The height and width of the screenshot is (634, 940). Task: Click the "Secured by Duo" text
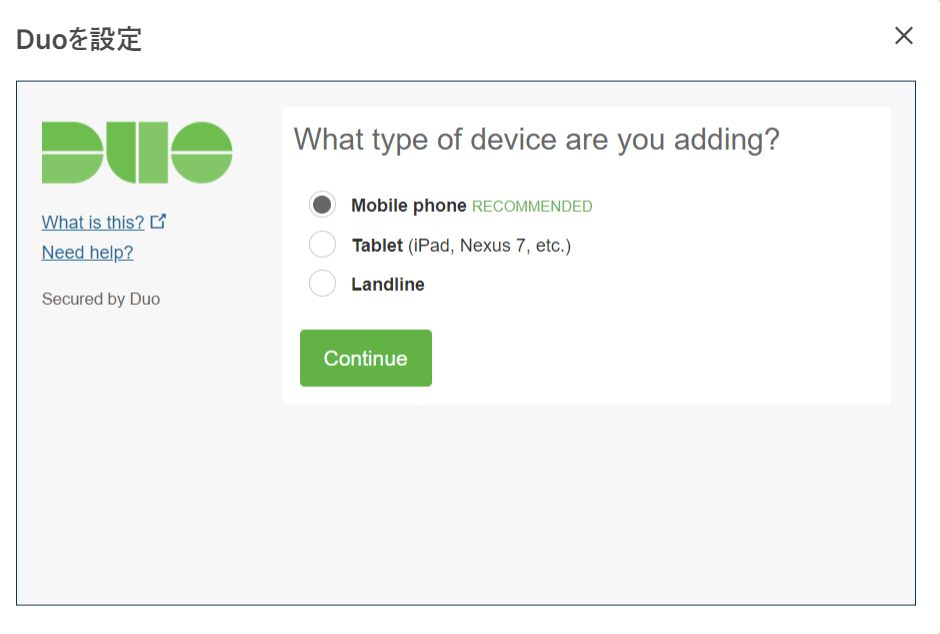[x=101, y=299]
